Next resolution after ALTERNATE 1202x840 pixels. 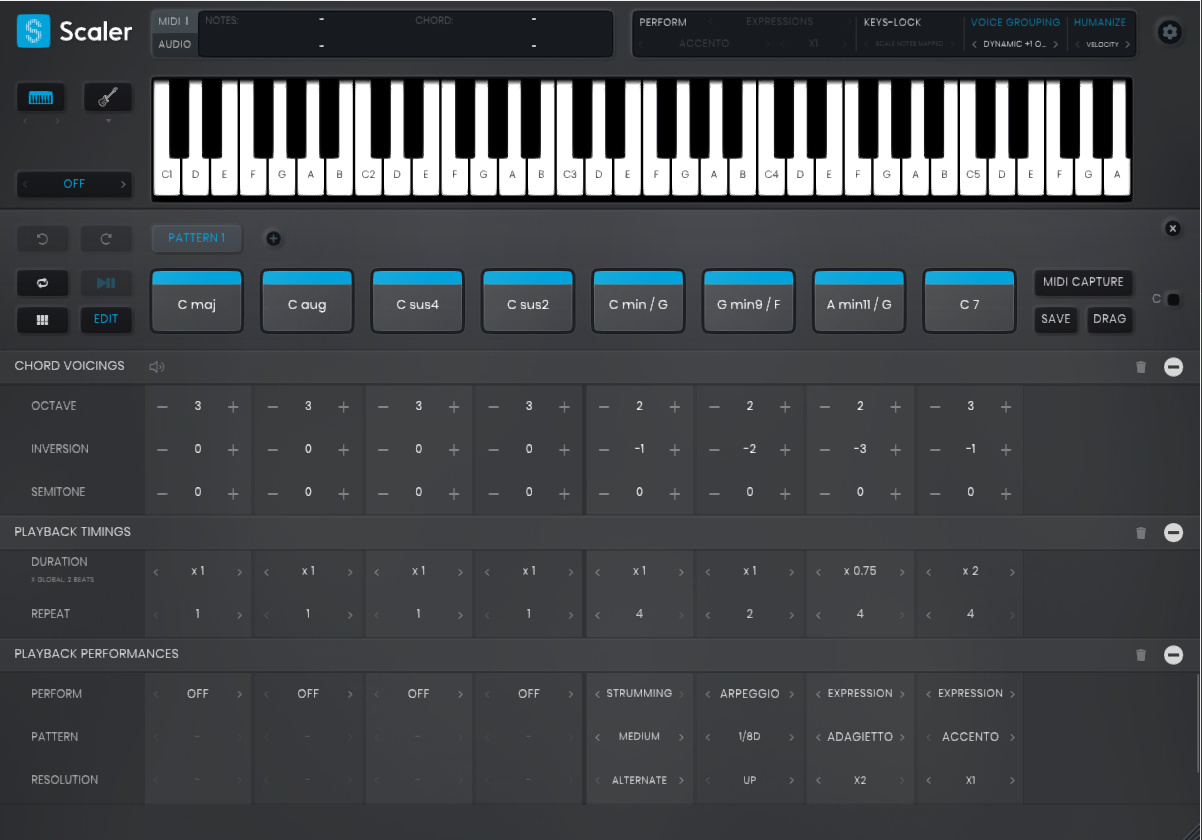681,780
